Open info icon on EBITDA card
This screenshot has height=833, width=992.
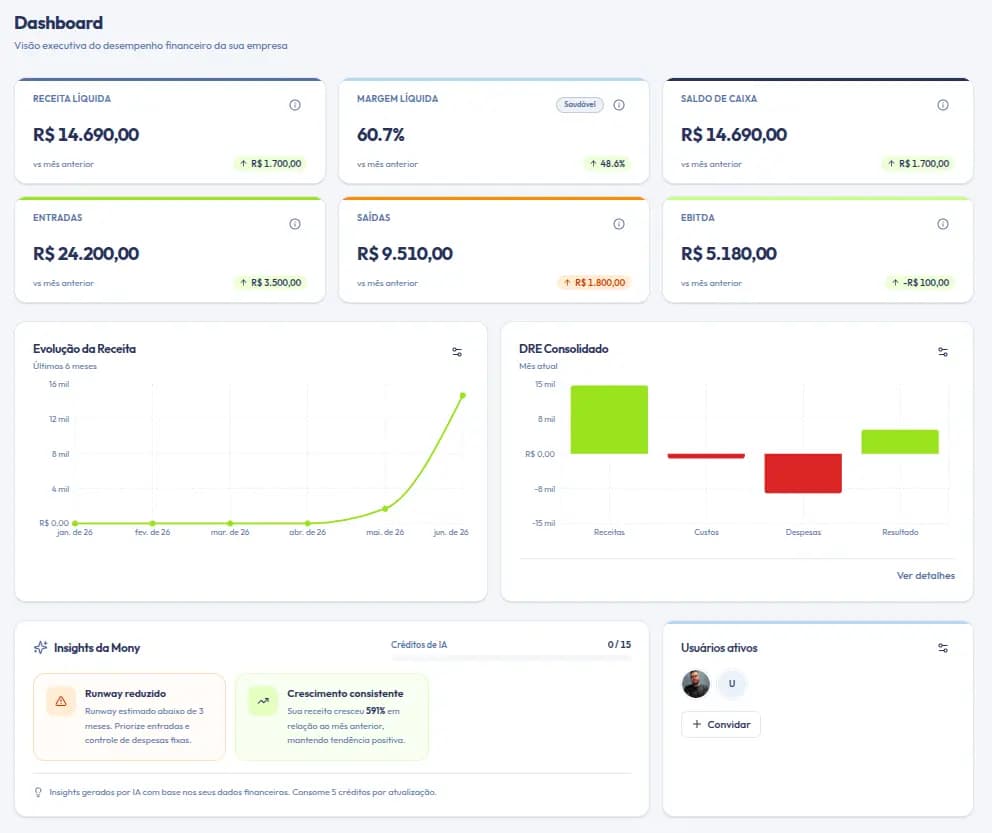pos(943,224)
